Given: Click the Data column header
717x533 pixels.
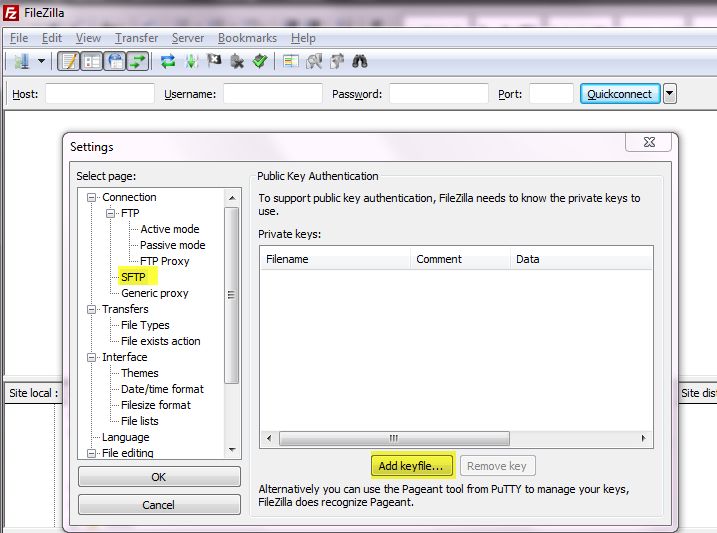Looking at the screenshot, I should point(581,259).
